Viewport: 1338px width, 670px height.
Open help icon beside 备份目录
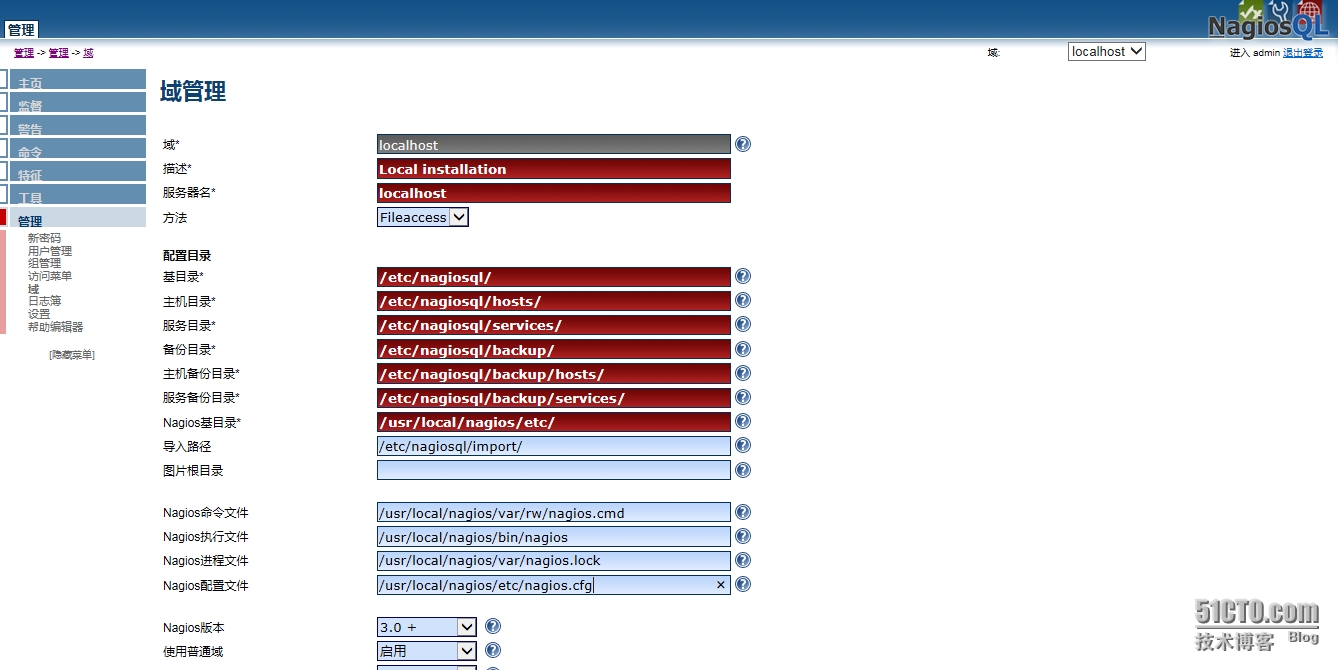(743, 349)
